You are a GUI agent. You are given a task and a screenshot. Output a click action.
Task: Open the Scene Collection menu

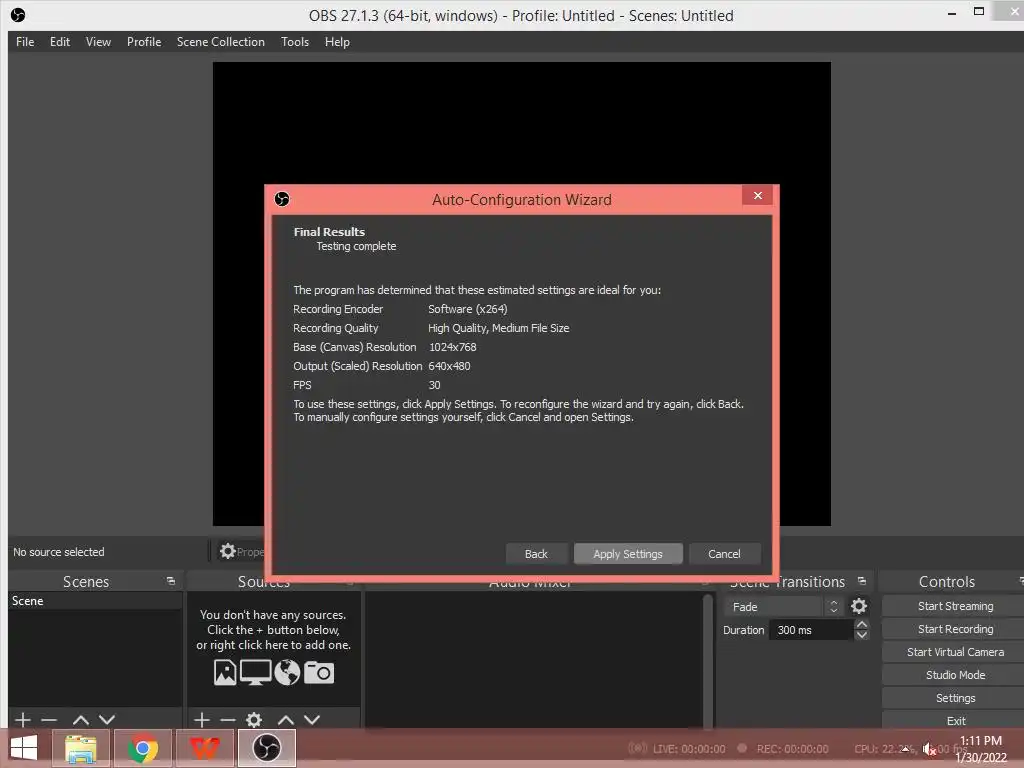pos(221,42)
